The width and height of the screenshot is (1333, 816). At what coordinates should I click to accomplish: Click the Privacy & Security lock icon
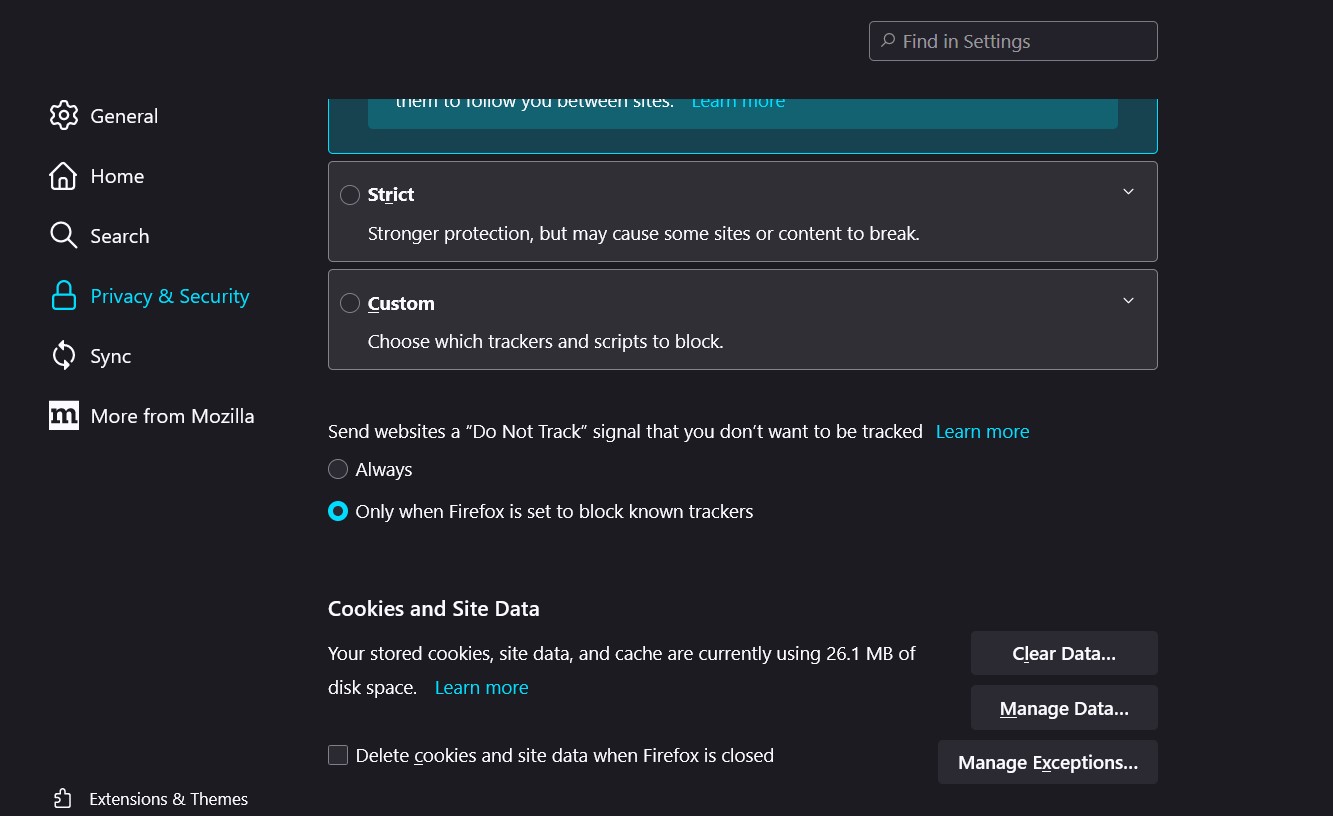tap(63, 296)
